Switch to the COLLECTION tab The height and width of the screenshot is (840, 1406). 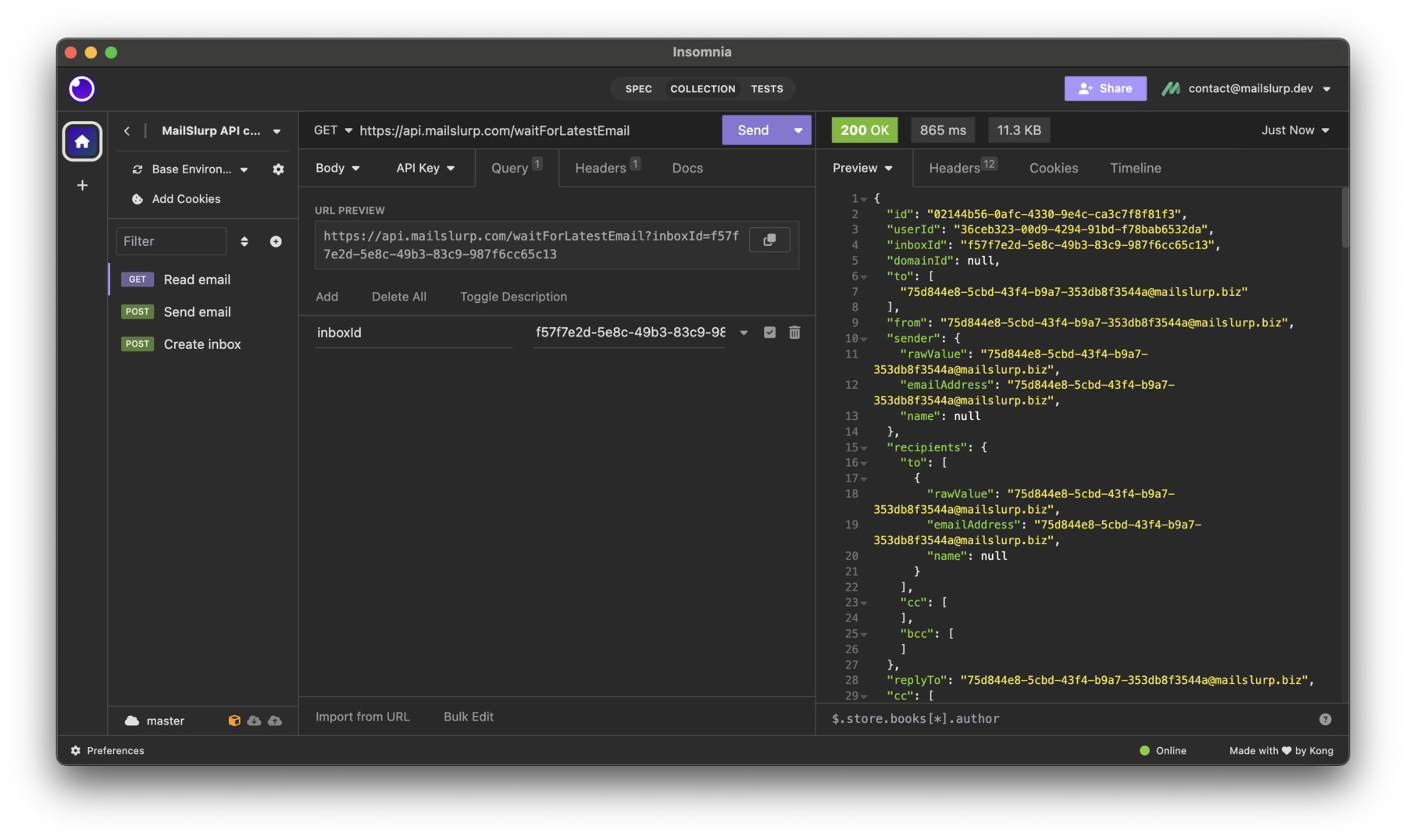tap(702, 89)
